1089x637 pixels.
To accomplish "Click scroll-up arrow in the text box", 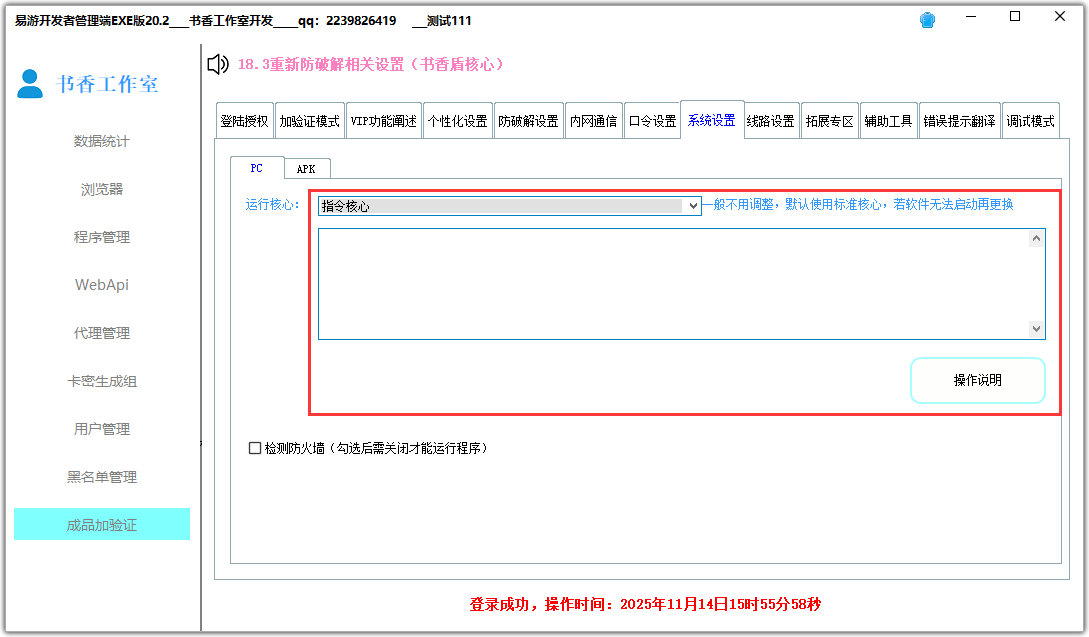I will pyautogui.click(x=1036, y=238).
